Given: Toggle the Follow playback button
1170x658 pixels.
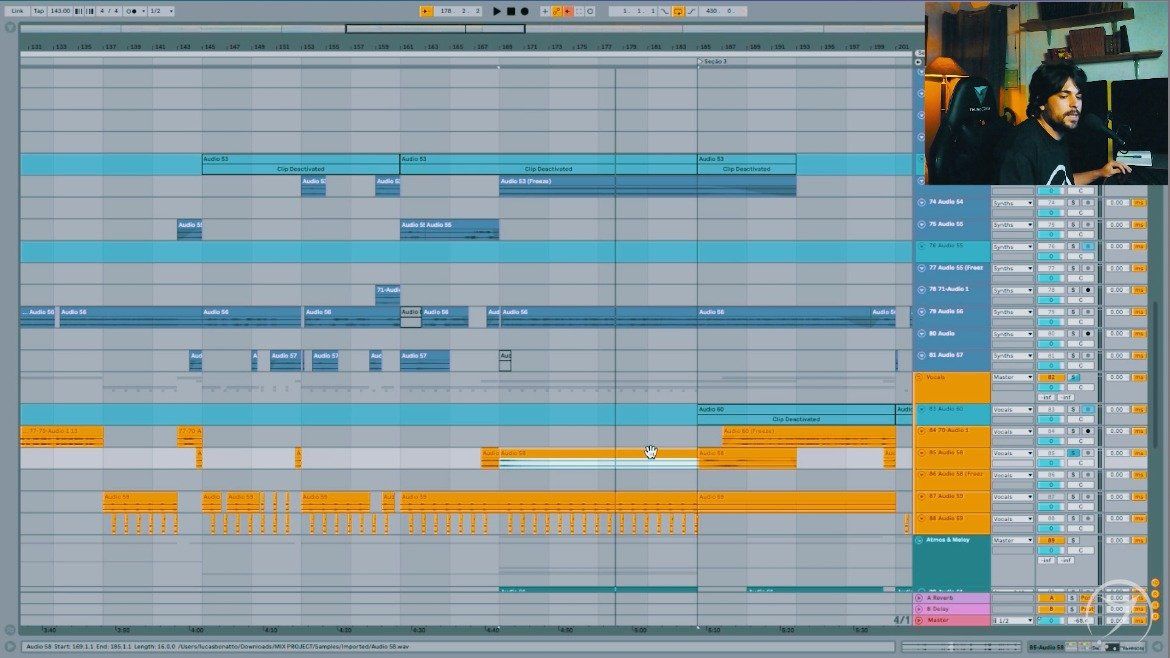Looking at the screenshot, I should [426, 11].
